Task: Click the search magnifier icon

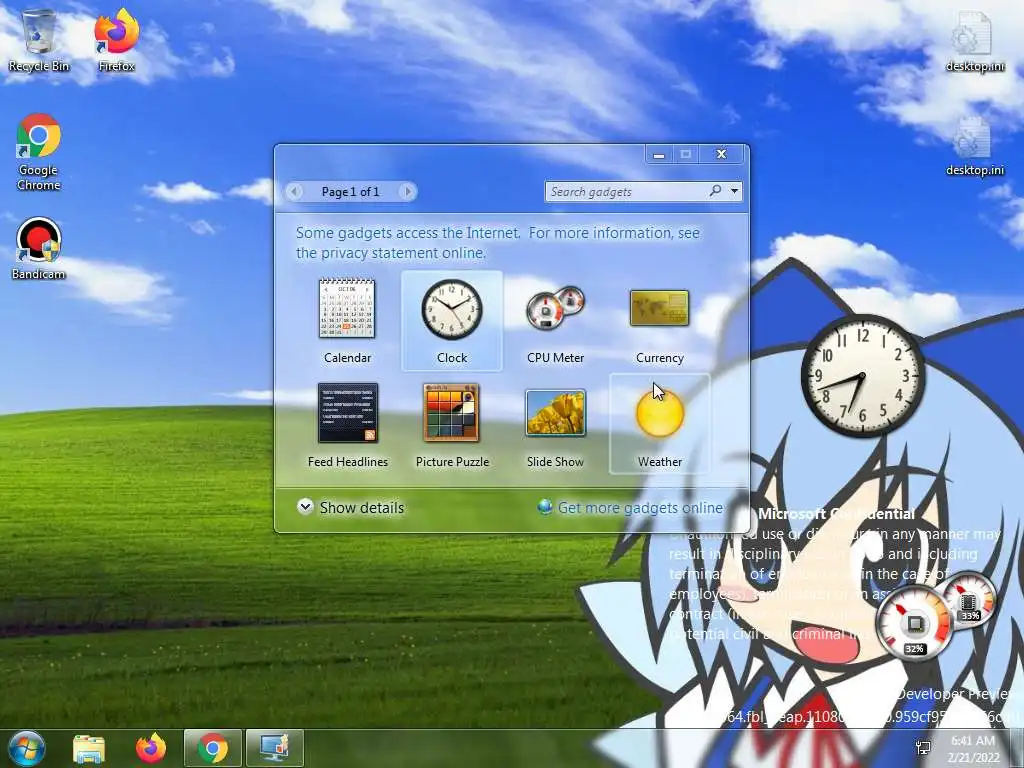Action: [x=715, y=191]
